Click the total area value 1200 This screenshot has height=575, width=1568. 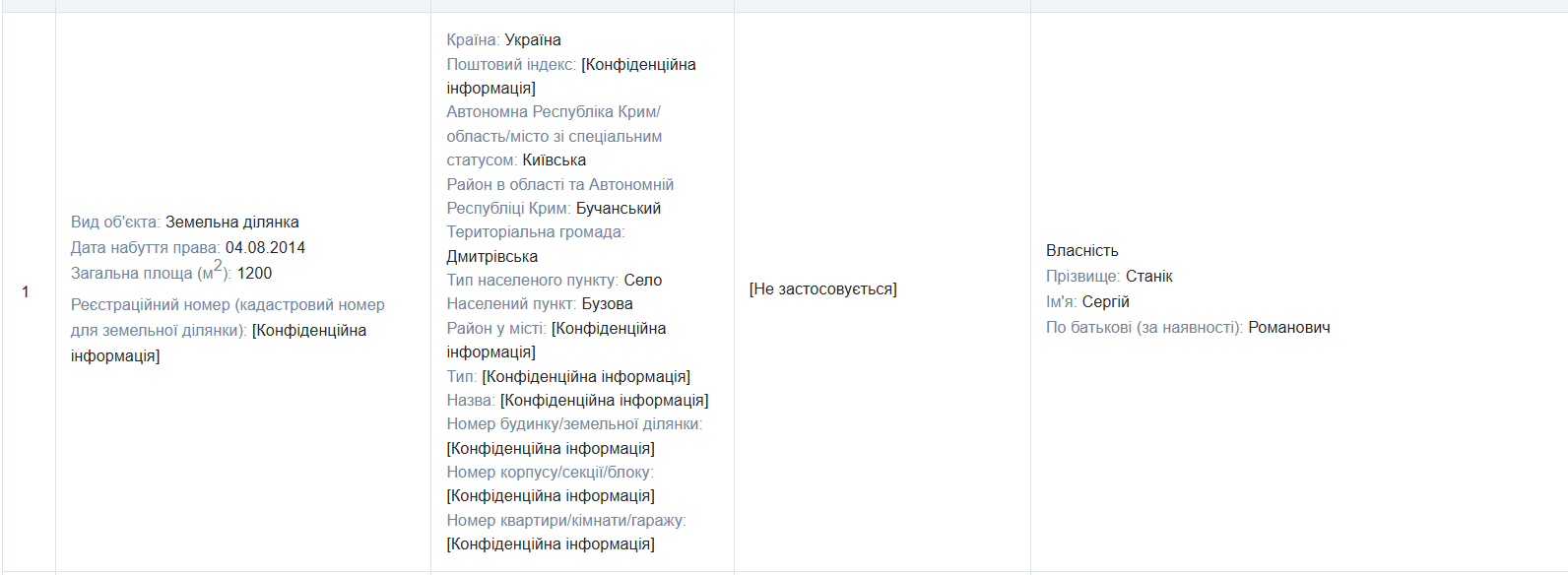254,274
